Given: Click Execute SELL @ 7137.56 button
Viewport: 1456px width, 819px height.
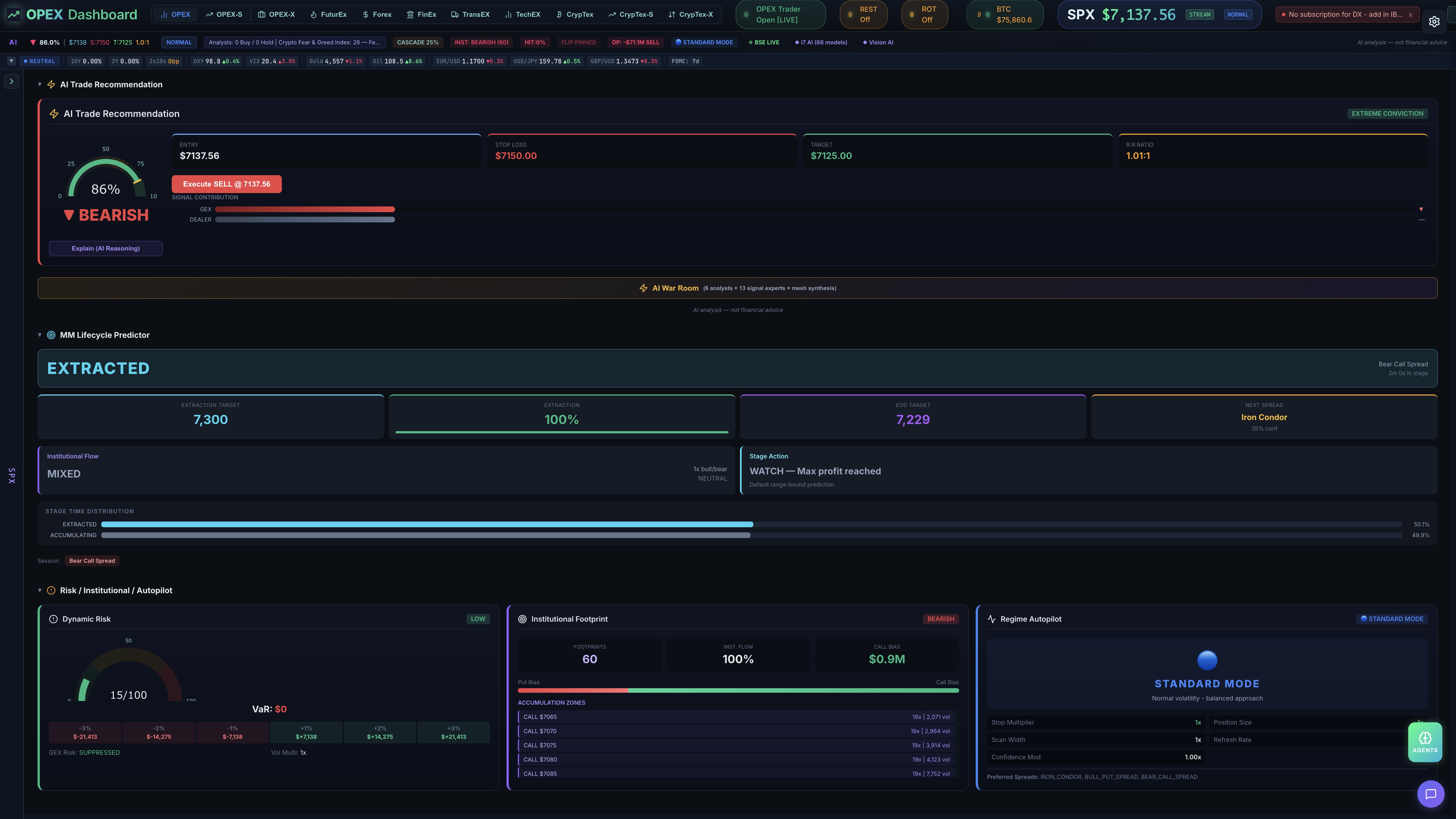Looking at the screenshot, I should pos(227,184).
